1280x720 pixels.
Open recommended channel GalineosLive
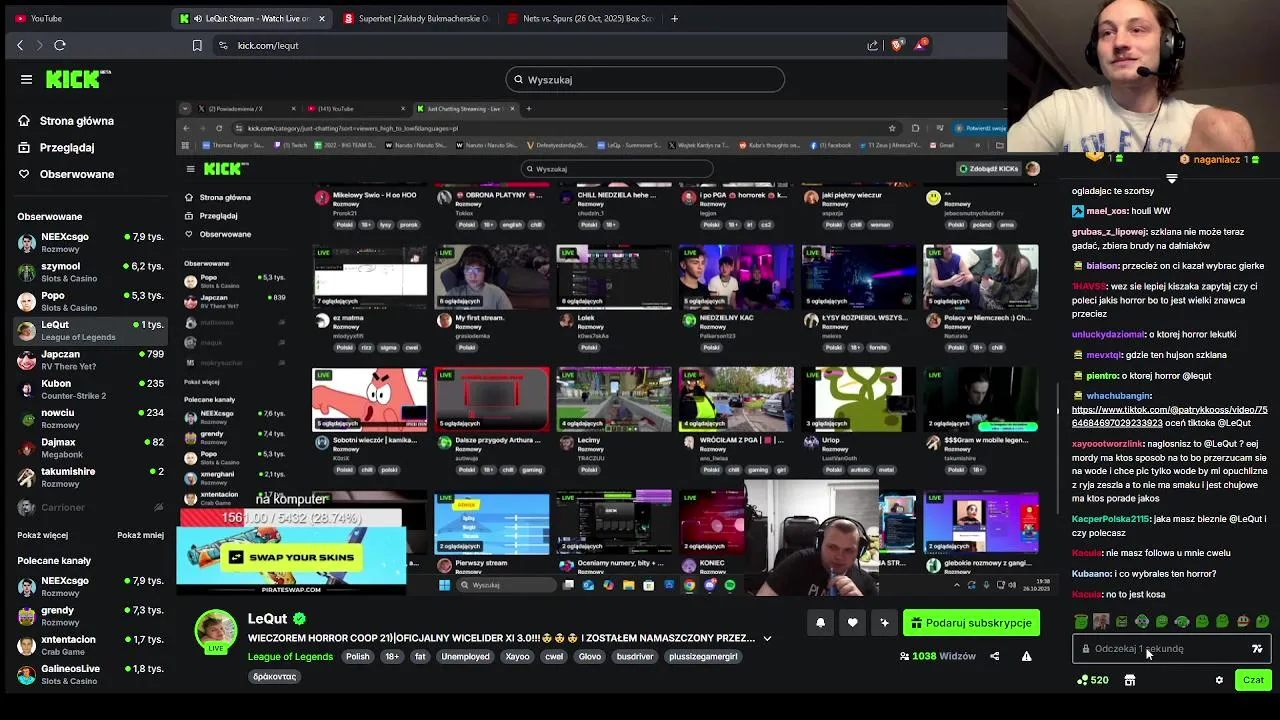click(x=90, y=674)
